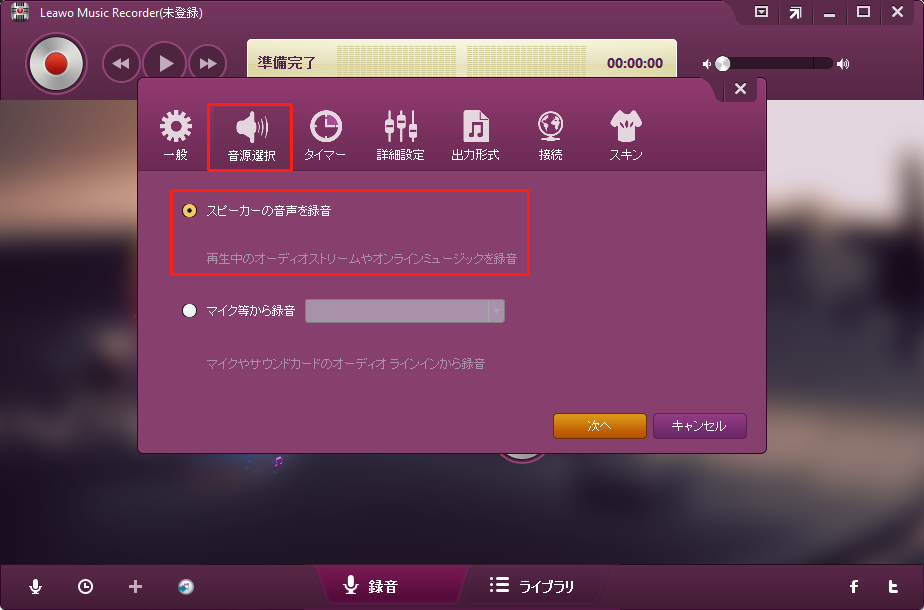Click the microphone icon bottom left
The width and height of the screenshot is (924, 610).
[36, 588]
